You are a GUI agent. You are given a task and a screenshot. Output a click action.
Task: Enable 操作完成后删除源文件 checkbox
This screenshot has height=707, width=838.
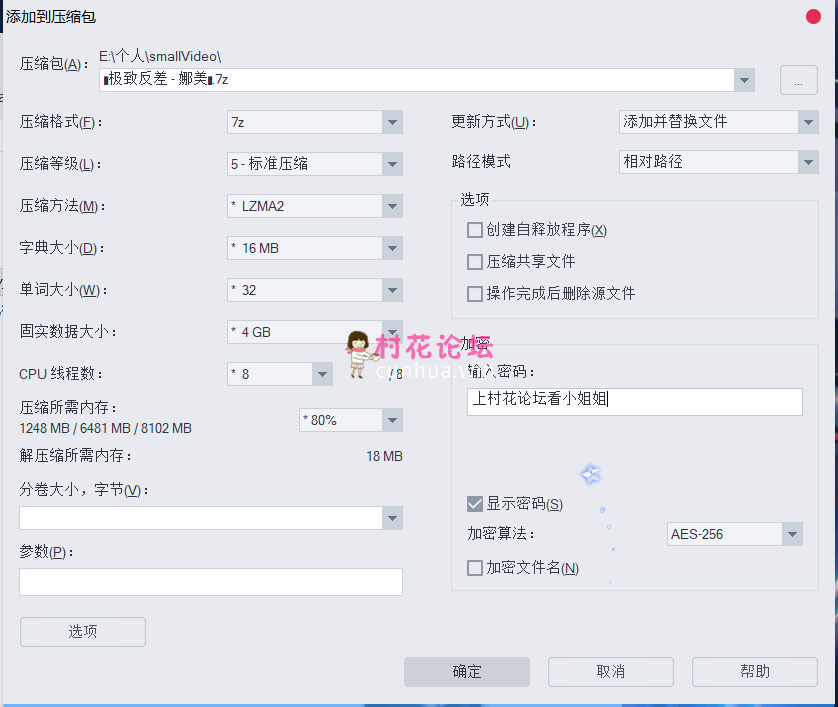(475, 294)
